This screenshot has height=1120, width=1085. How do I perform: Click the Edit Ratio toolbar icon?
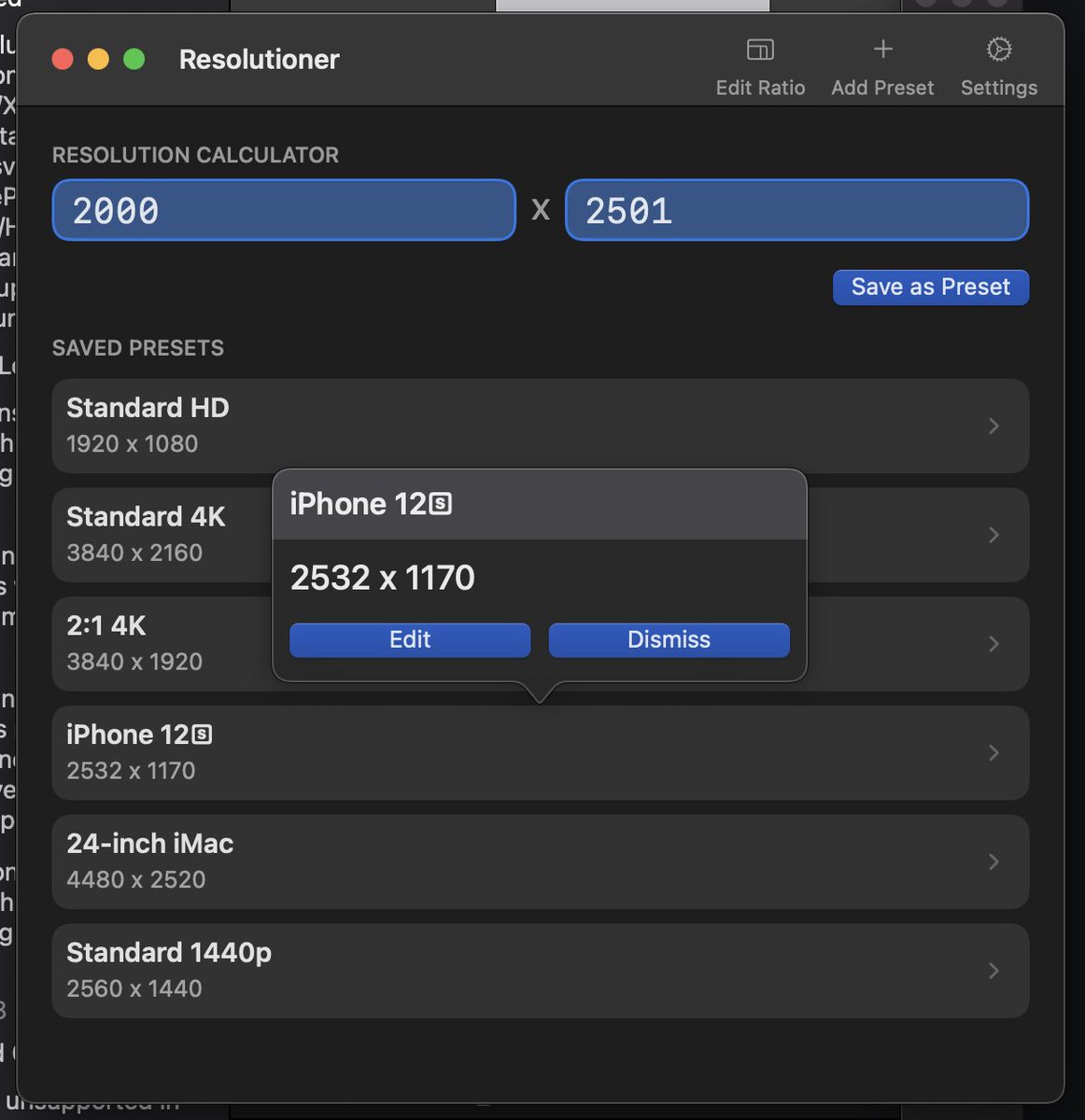coord(760,49)
